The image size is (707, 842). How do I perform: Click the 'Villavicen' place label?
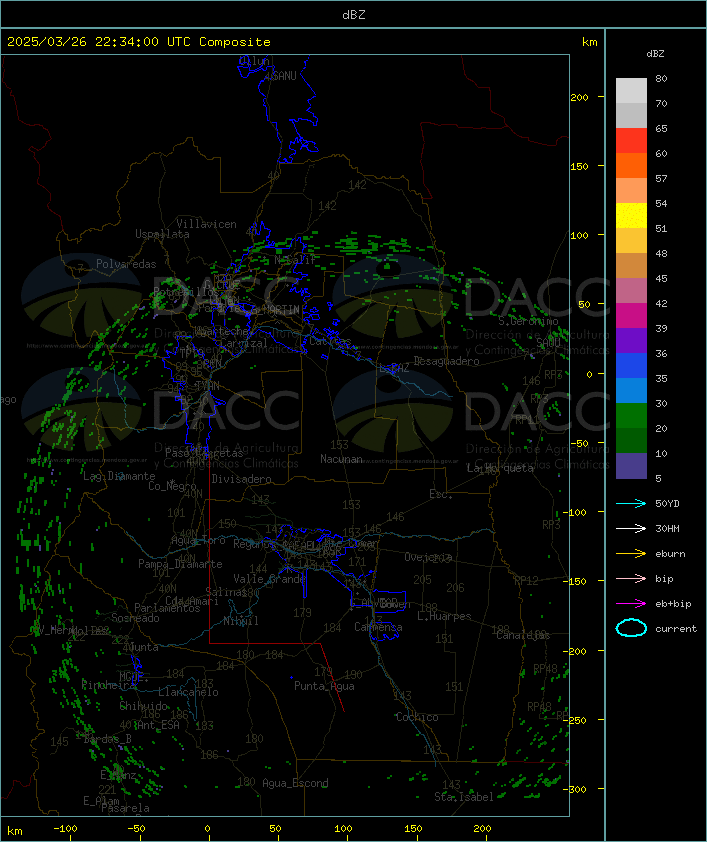pyautogui.click(x=207, y=224)
